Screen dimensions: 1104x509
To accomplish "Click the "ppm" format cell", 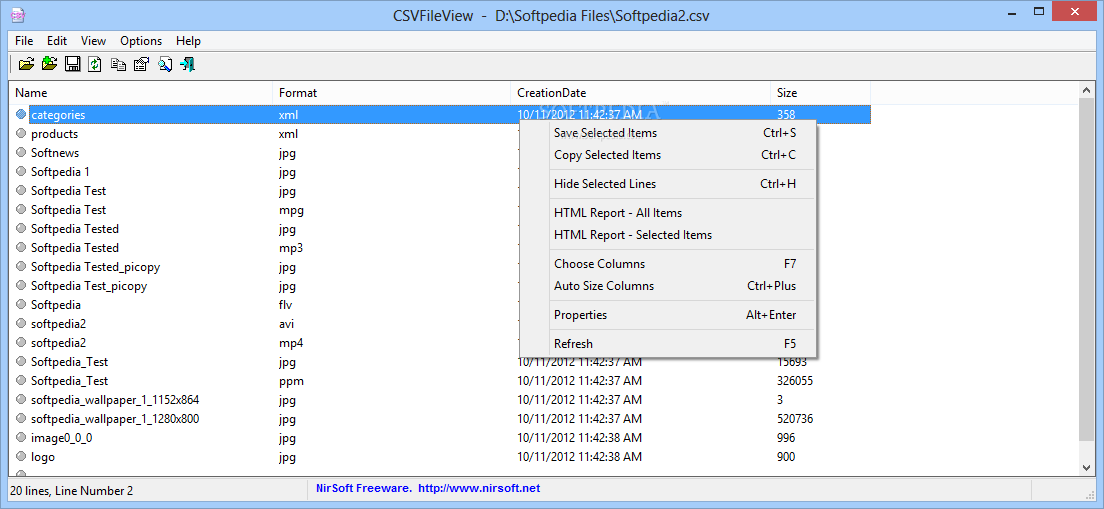I will click(x=291, y=381).
